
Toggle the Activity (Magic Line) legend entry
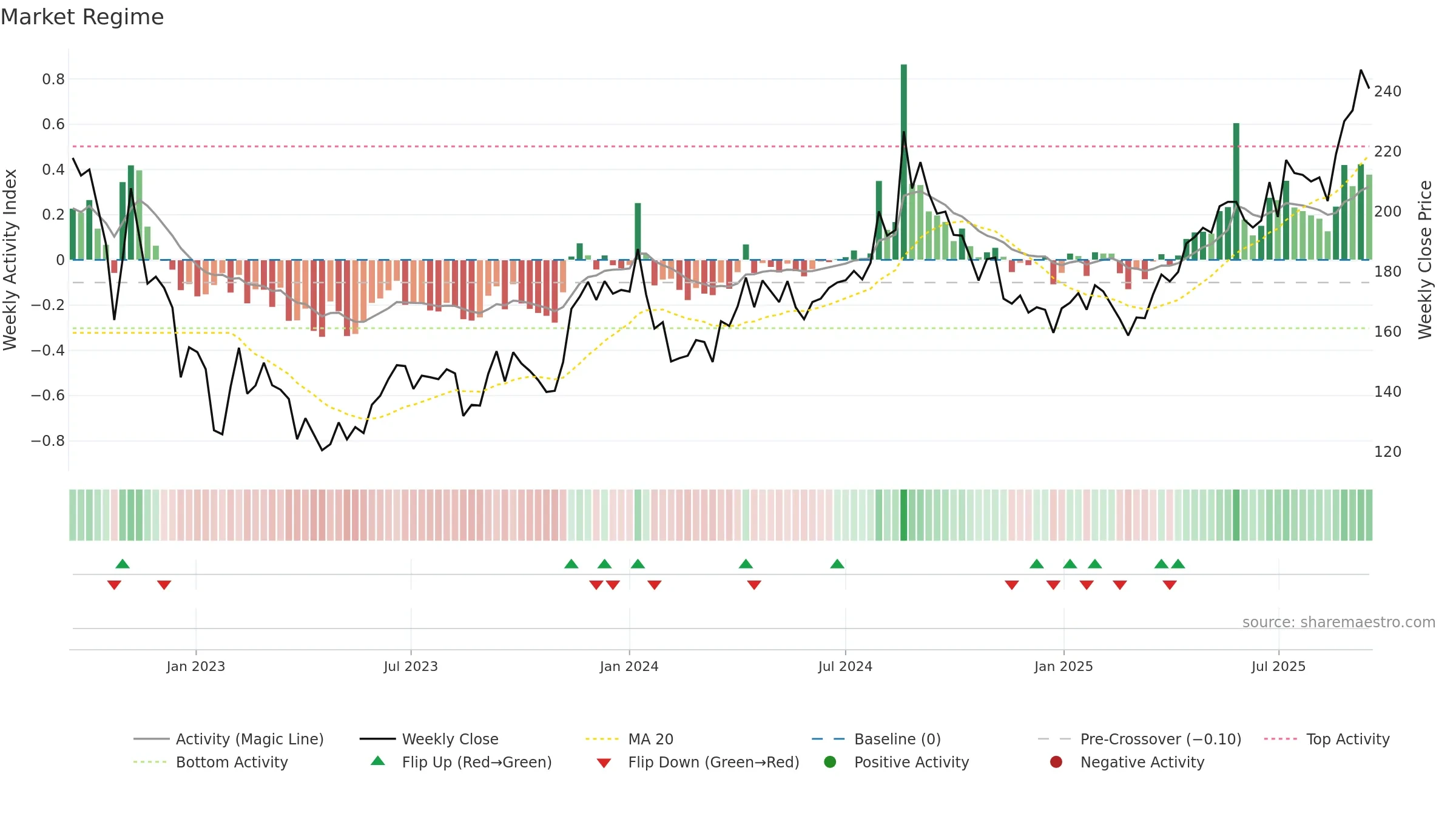[229, 739]
